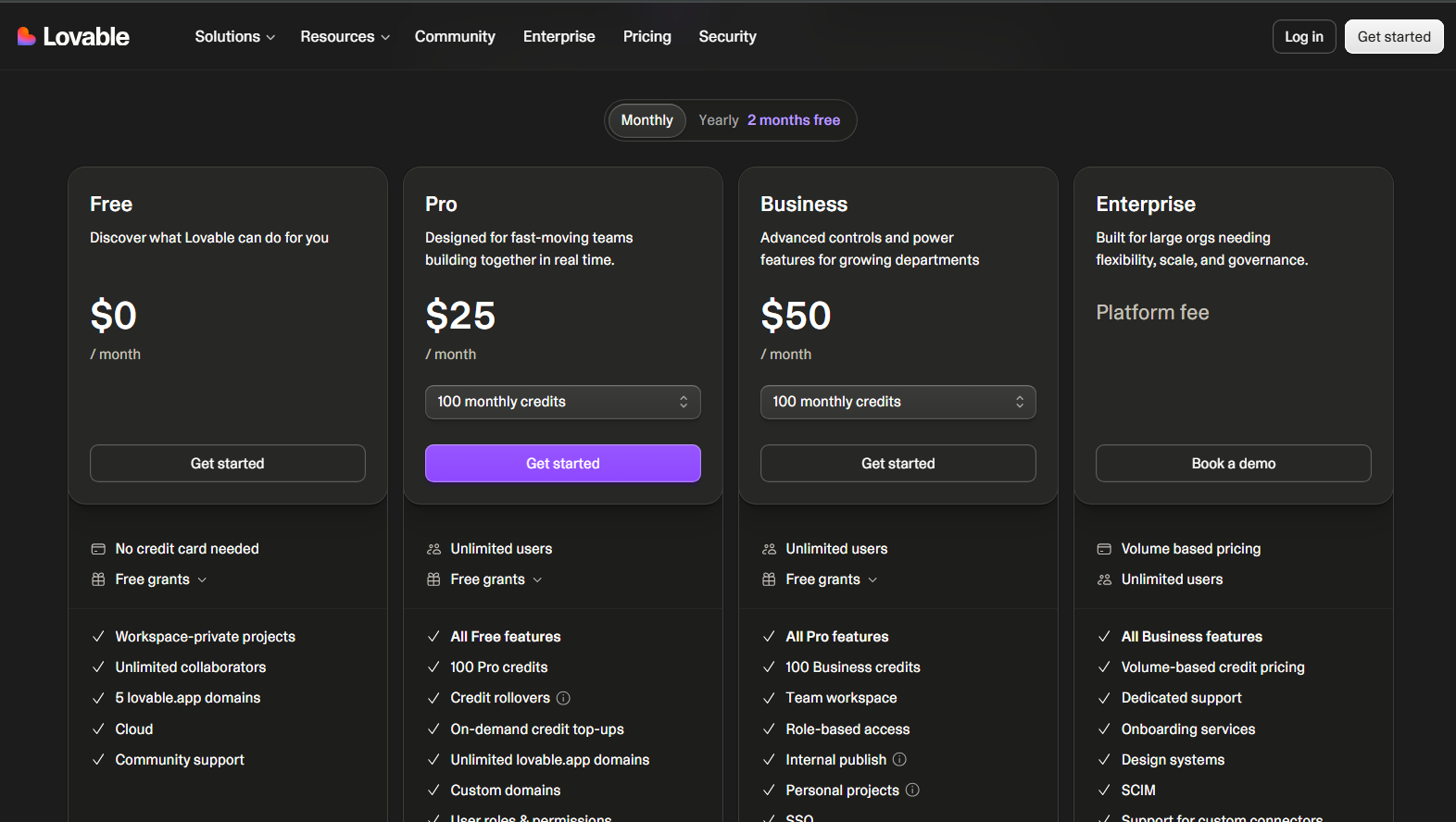The image size is (1456, 822).
Task: Click Book a demo for Enterprise
Action: (1234, 463)
